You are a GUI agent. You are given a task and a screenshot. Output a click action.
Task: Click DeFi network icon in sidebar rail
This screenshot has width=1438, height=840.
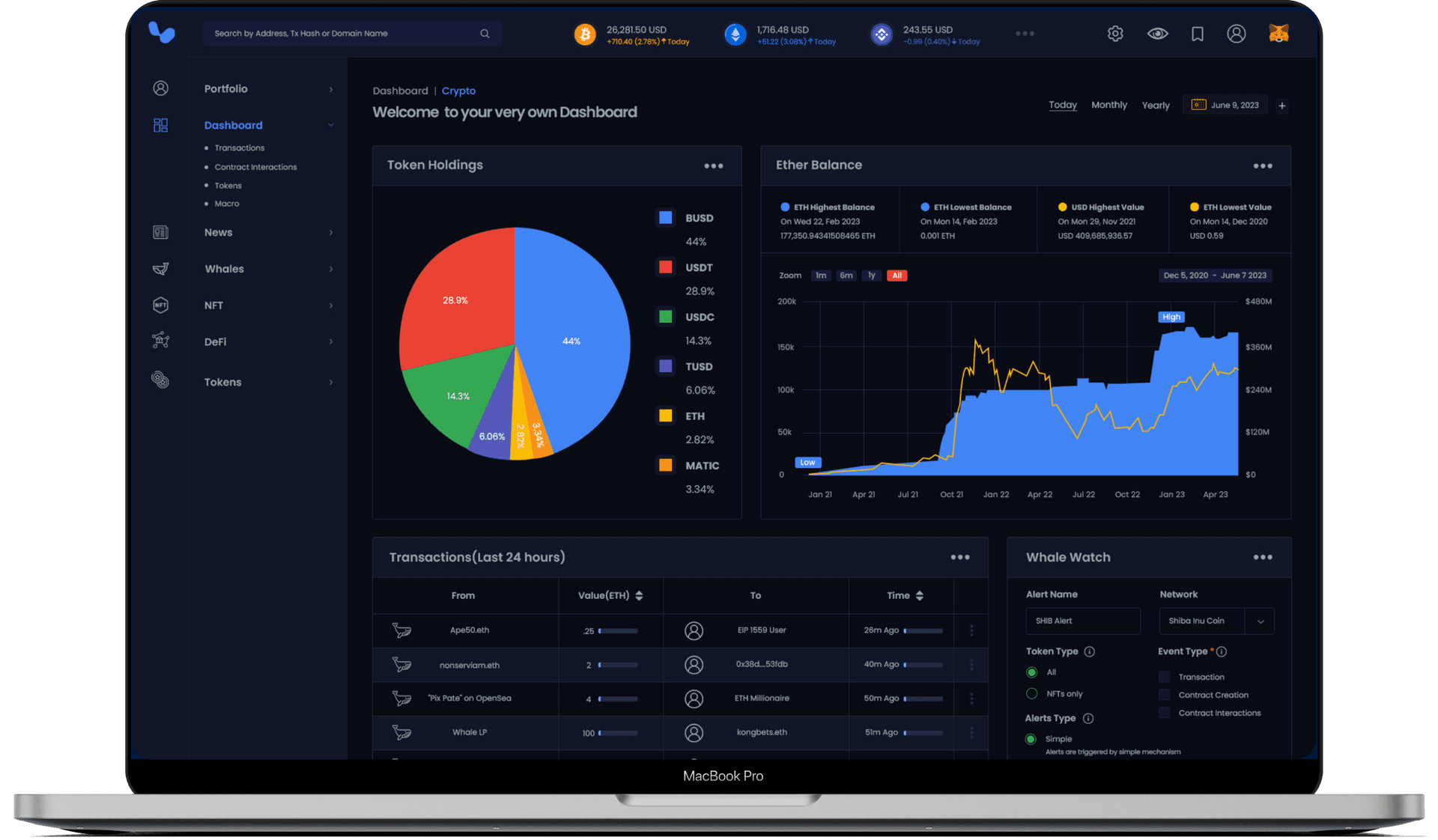pos(160,341)
